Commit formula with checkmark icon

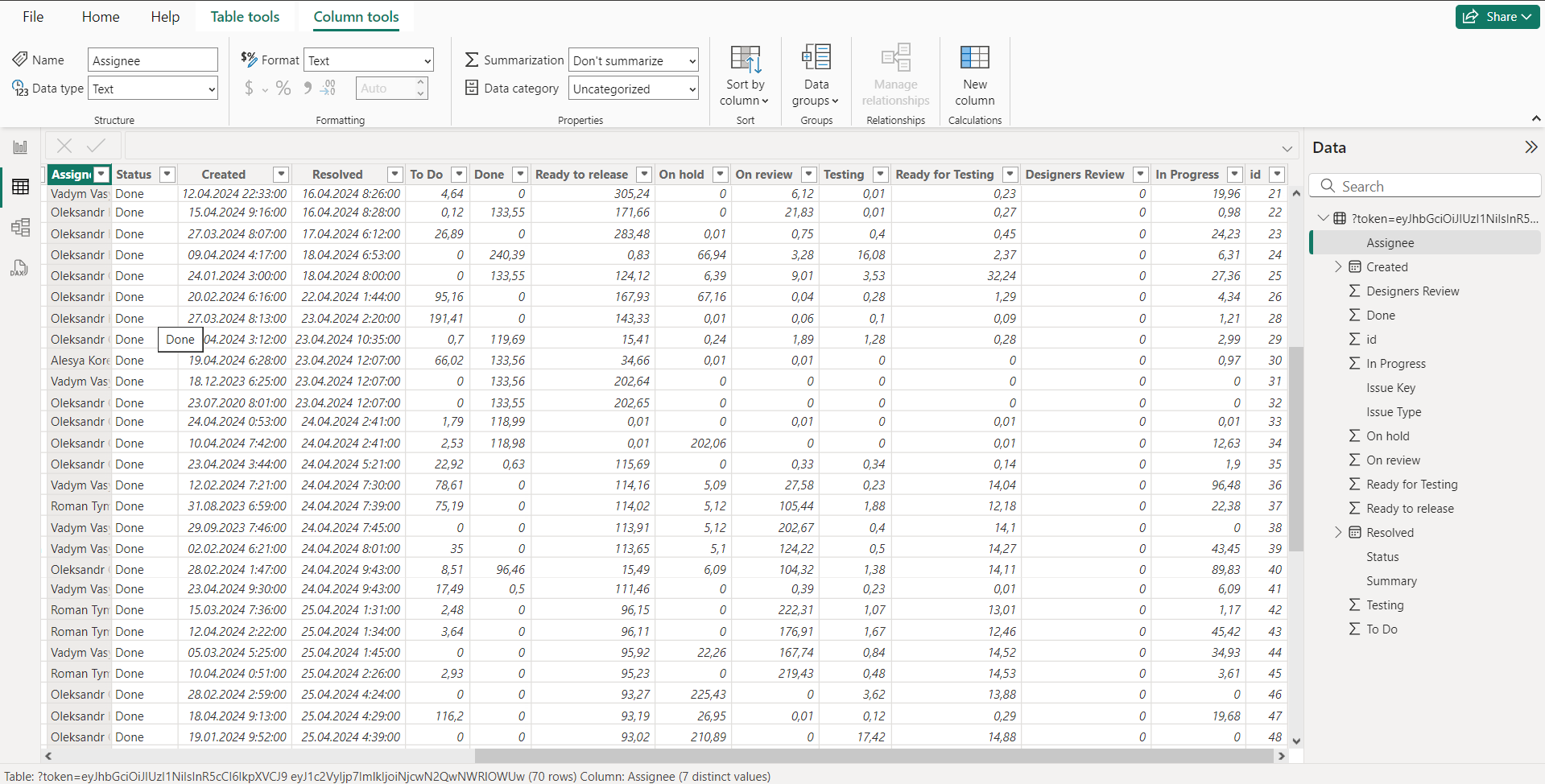click(96, 146)
